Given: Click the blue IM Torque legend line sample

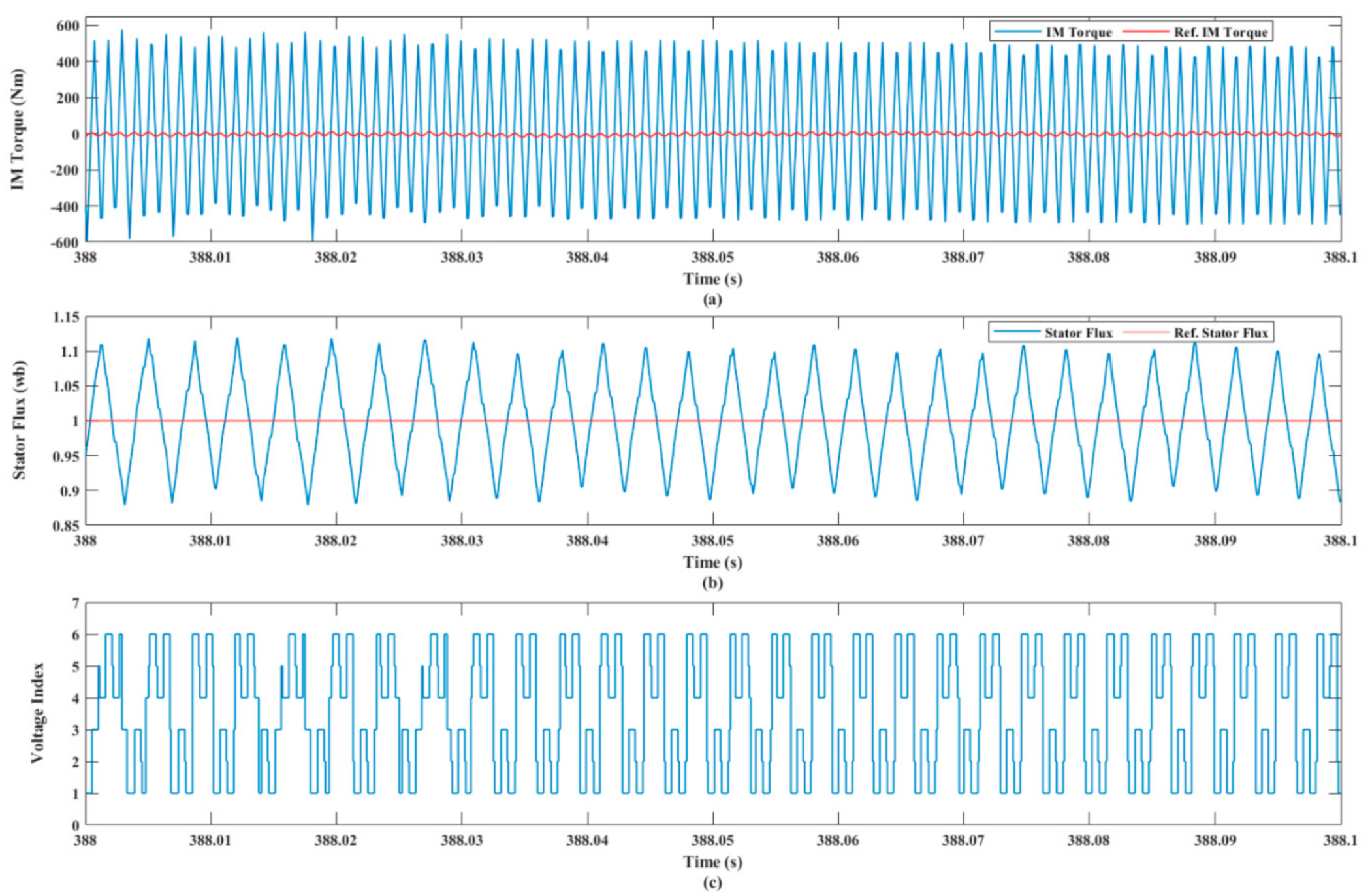Looking at the screenshot, I should 1017,32.
